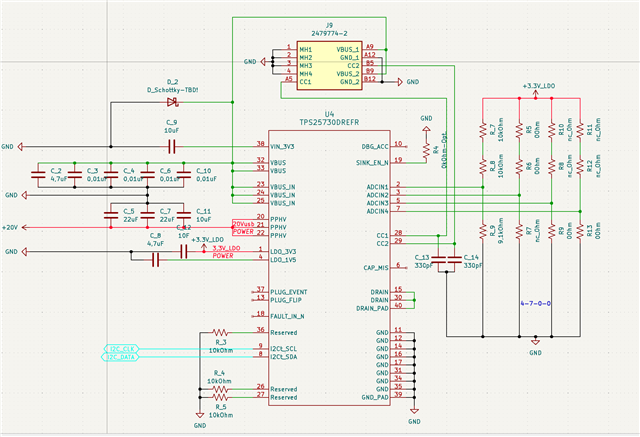Click the resistor symbol on SINK_EN_N line
This screenshot has width=640, height=437.
point(426,151)
